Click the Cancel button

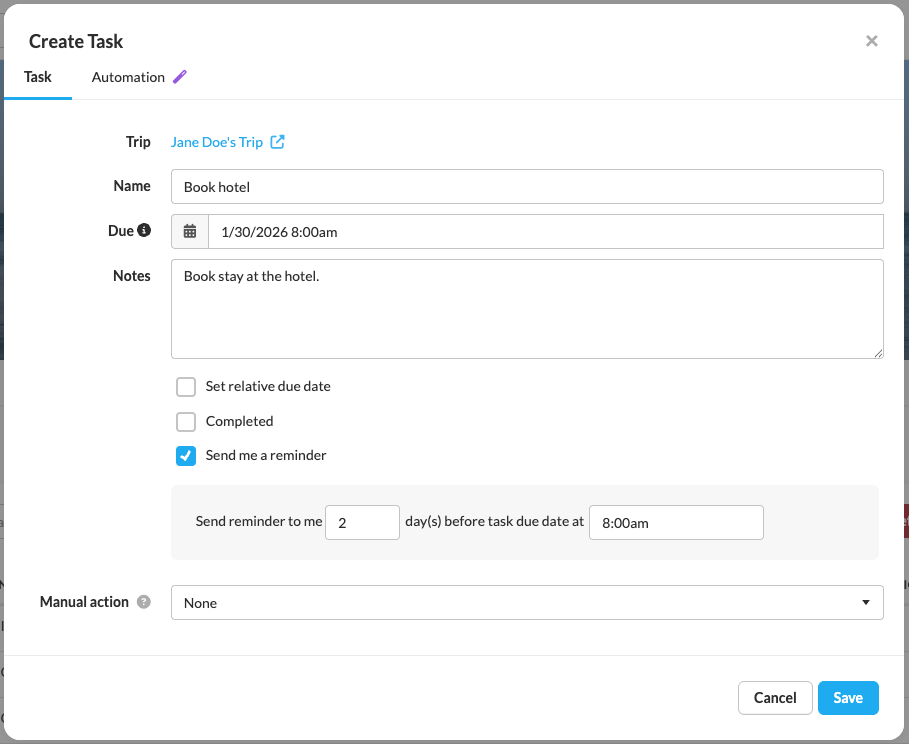775,698
